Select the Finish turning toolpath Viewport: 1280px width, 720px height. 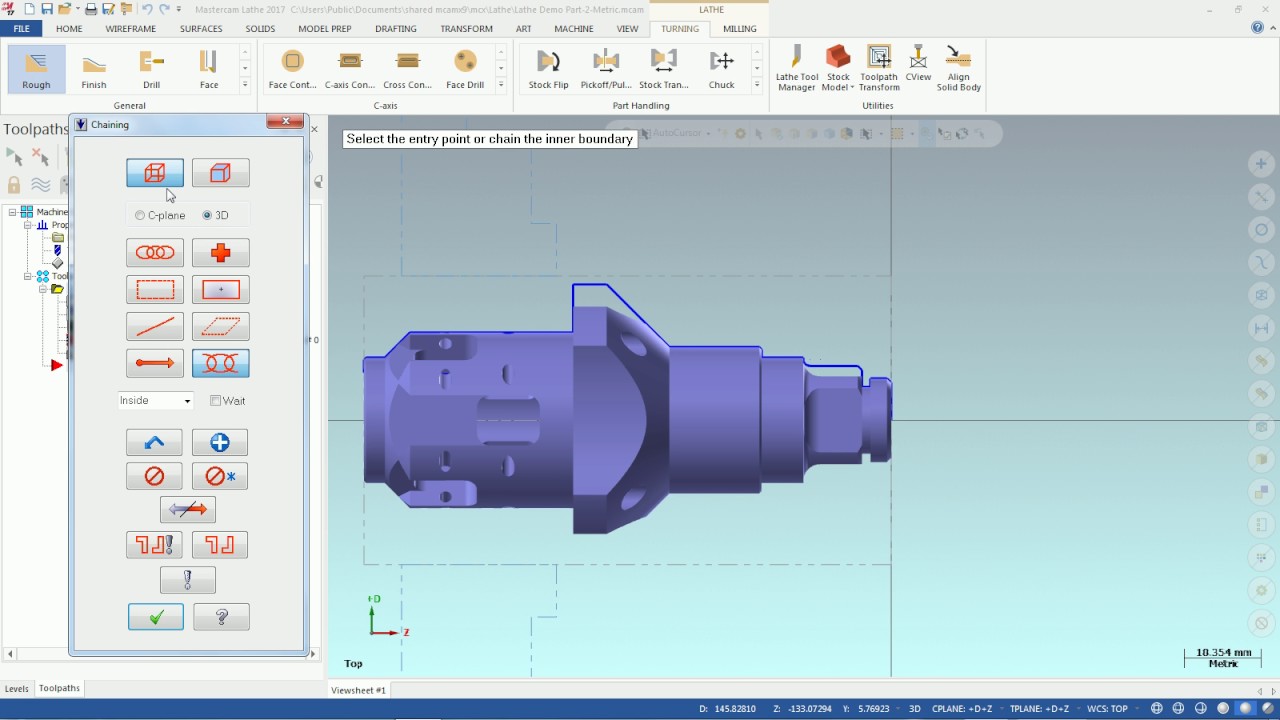(x=94, y=70)
